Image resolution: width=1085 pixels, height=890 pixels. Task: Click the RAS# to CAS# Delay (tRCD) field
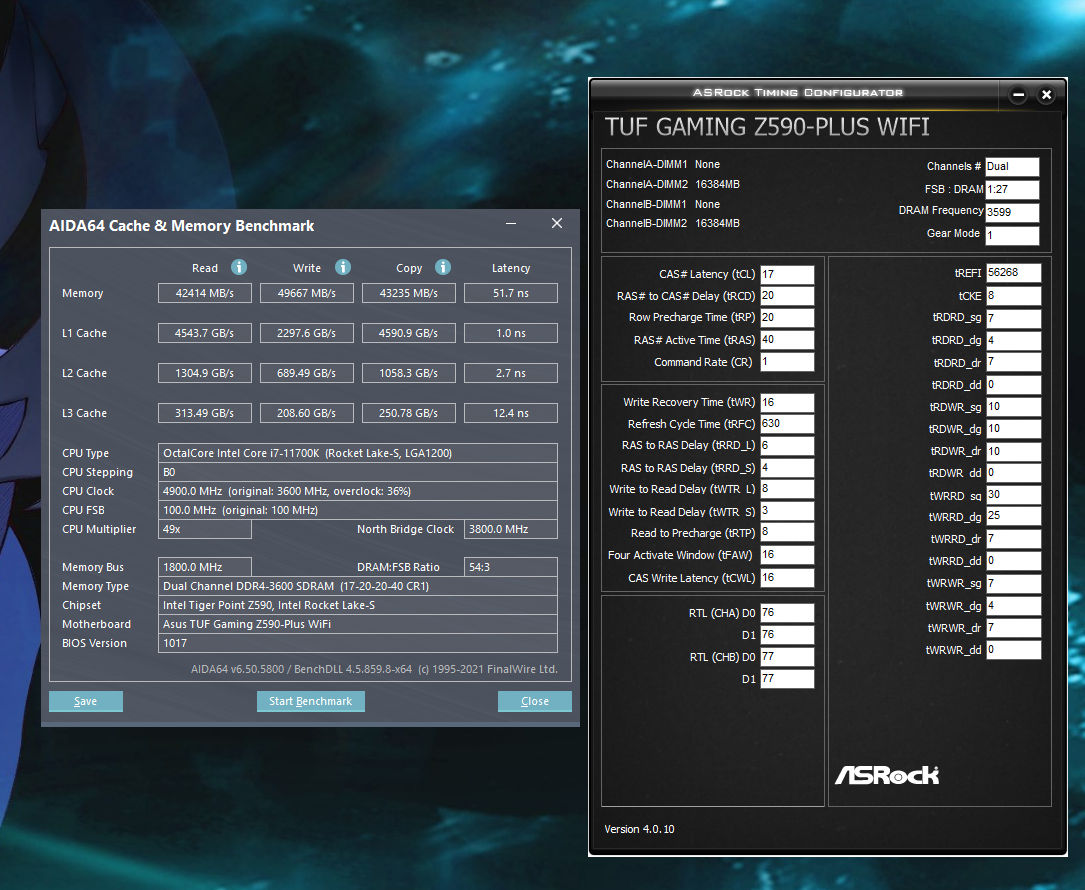(787, 296)
